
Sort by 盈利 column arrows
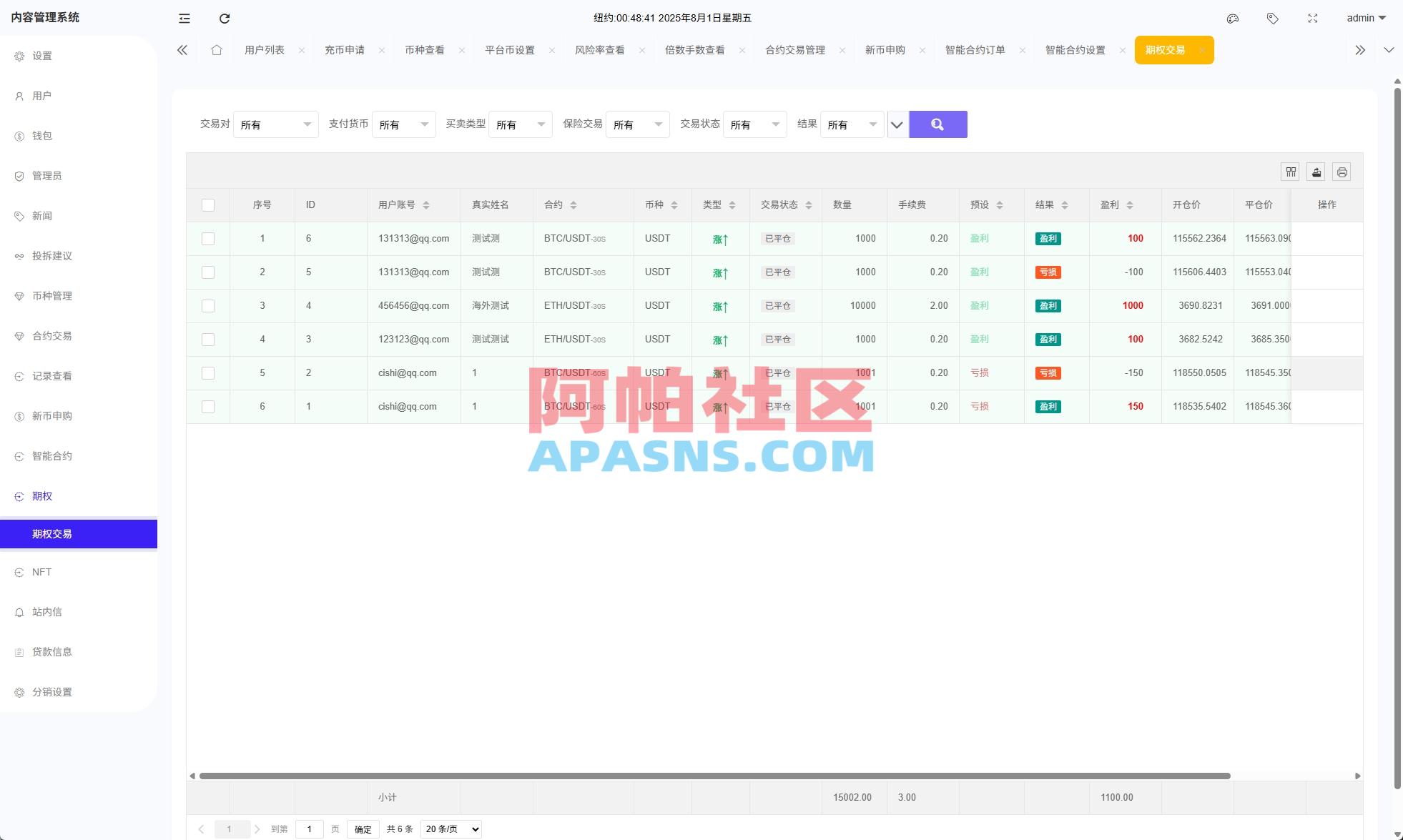(1130, 205)
